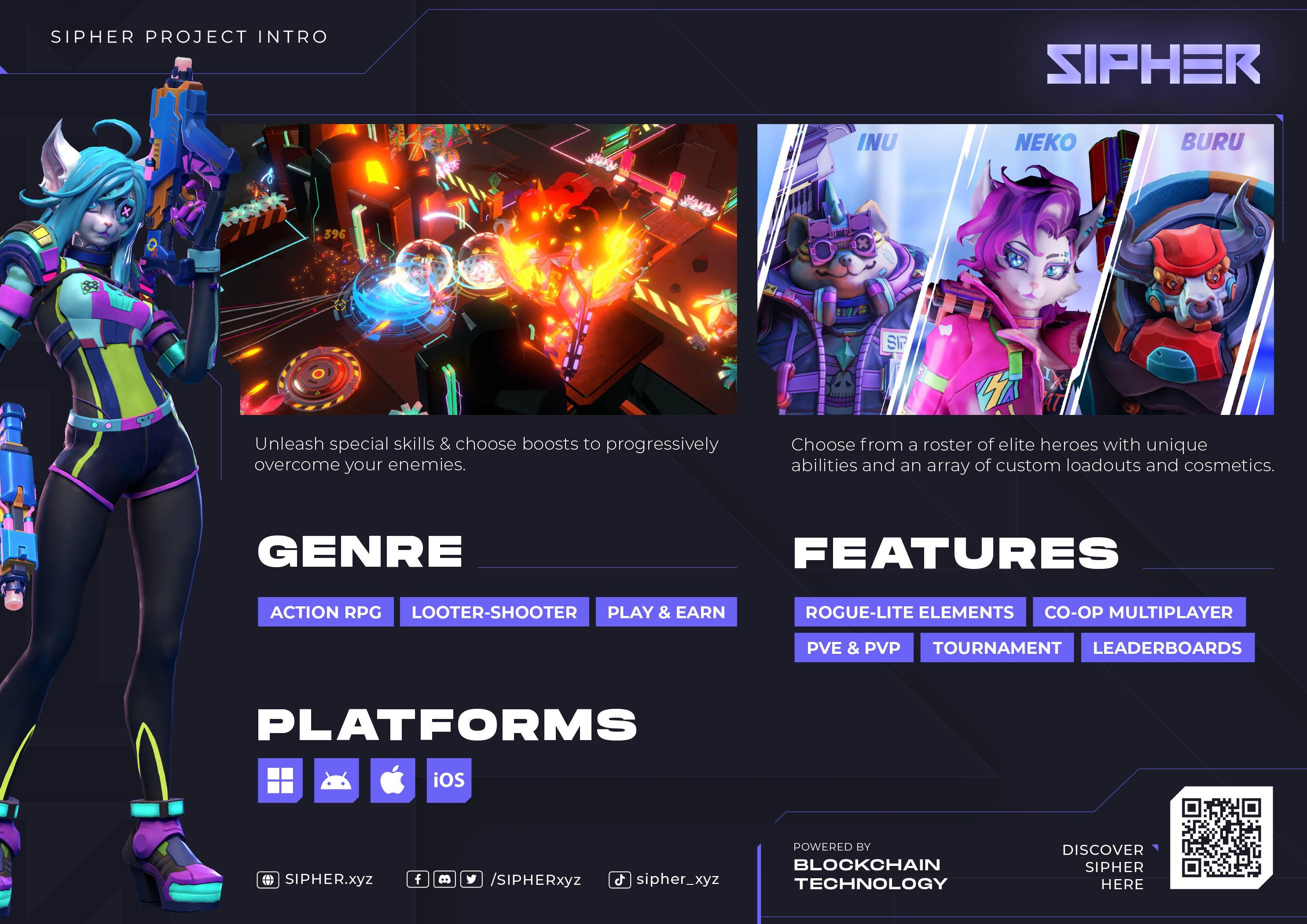Click the Twitter bird icon
Image resolution: width=1307 pixels, height=924 pixels.
(x=471, y=879)
